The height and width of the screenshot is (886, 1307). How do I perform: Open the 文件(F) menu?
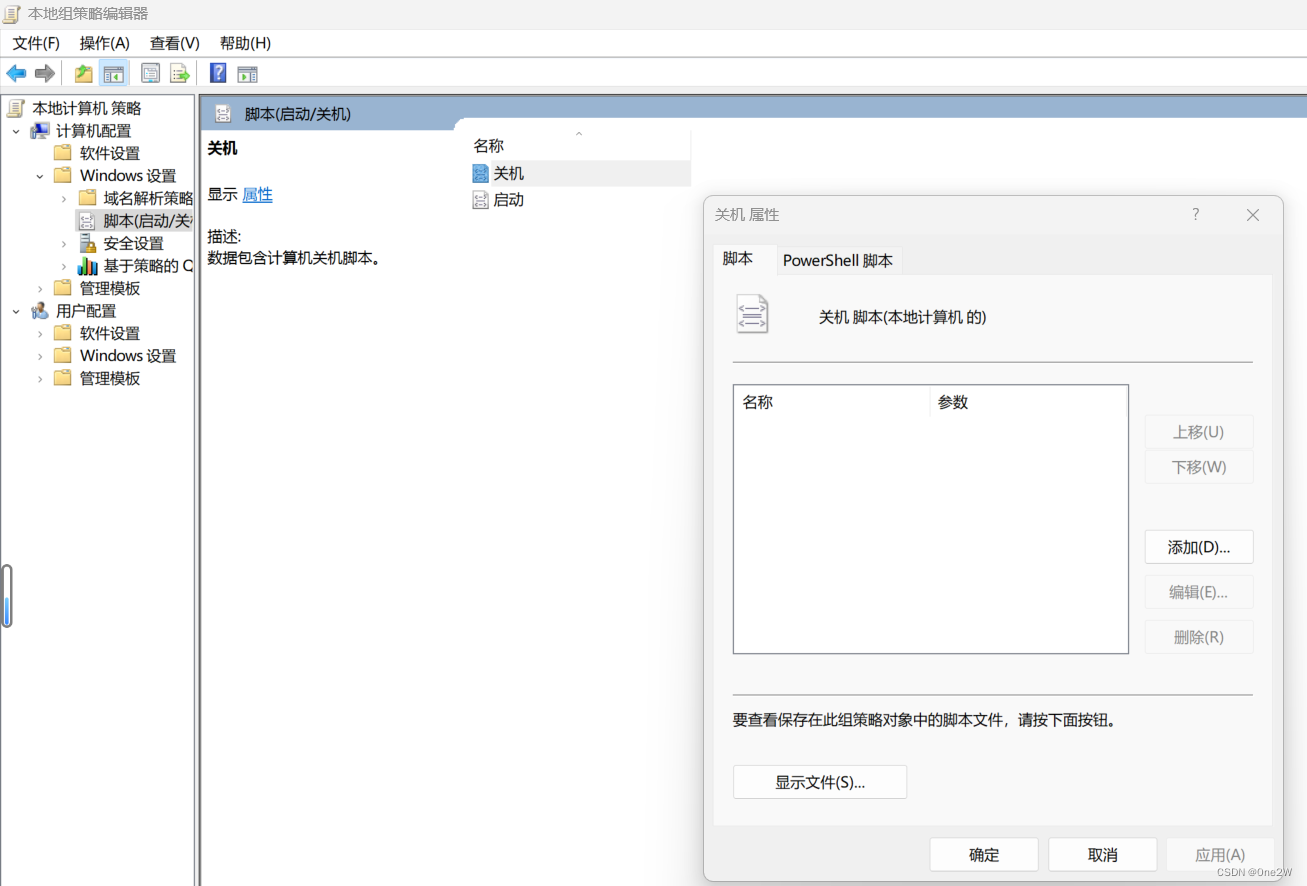[x=36, y=43]
